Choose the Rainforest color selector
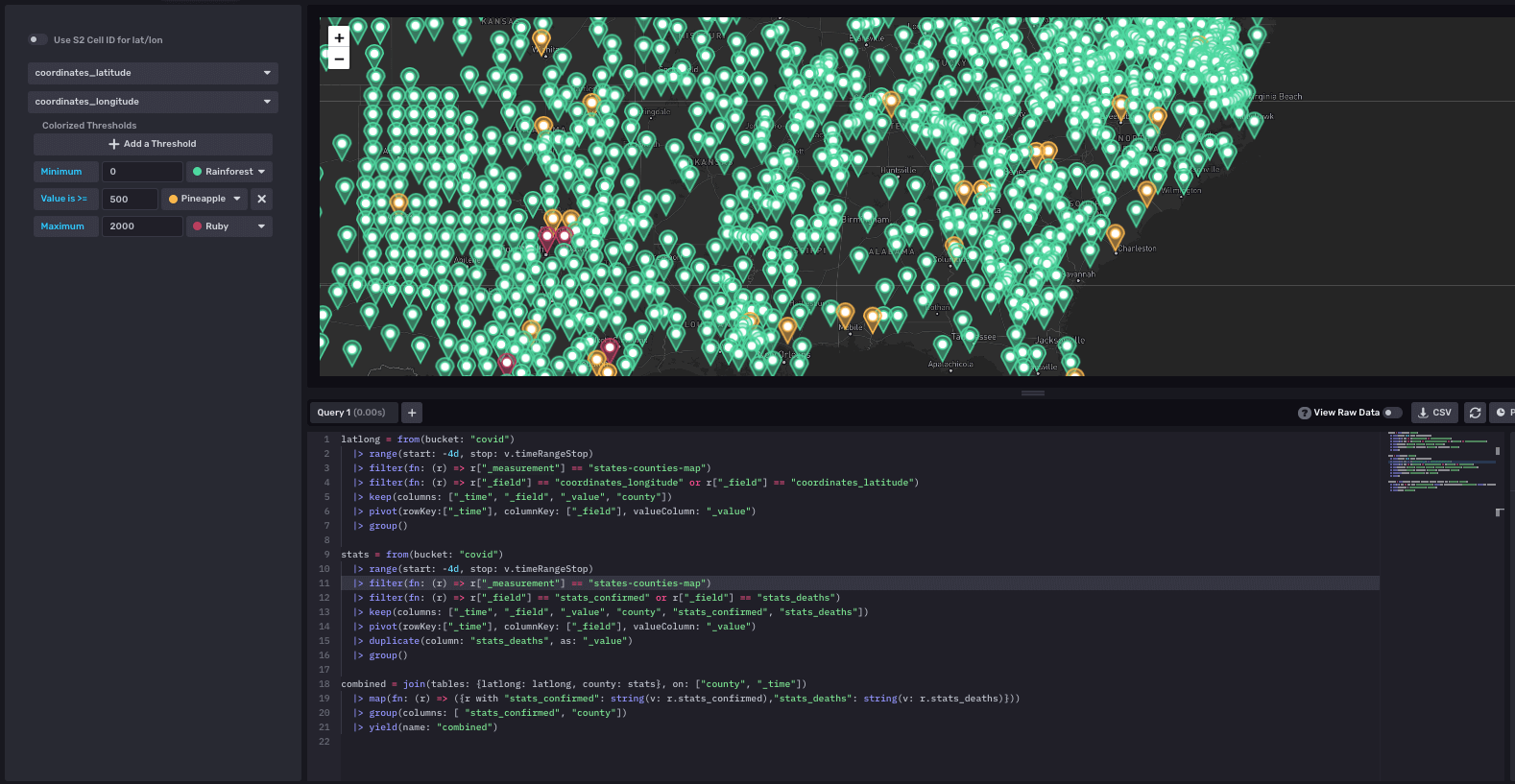The image size is (1515, 784). point(228,172)
